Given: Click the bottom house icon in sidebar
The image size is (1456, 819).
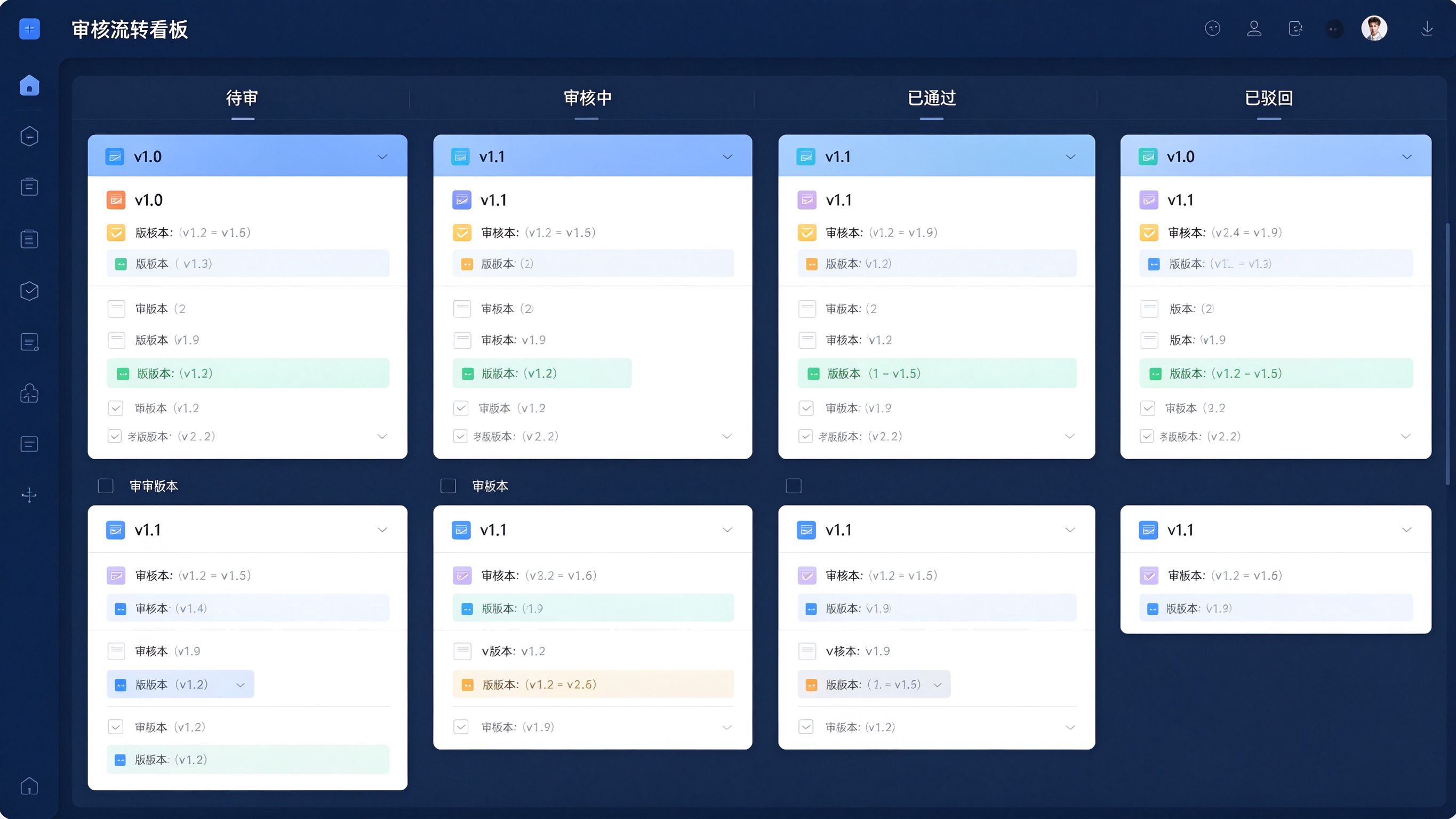Looking at the screenshot, I should (29, 786).
